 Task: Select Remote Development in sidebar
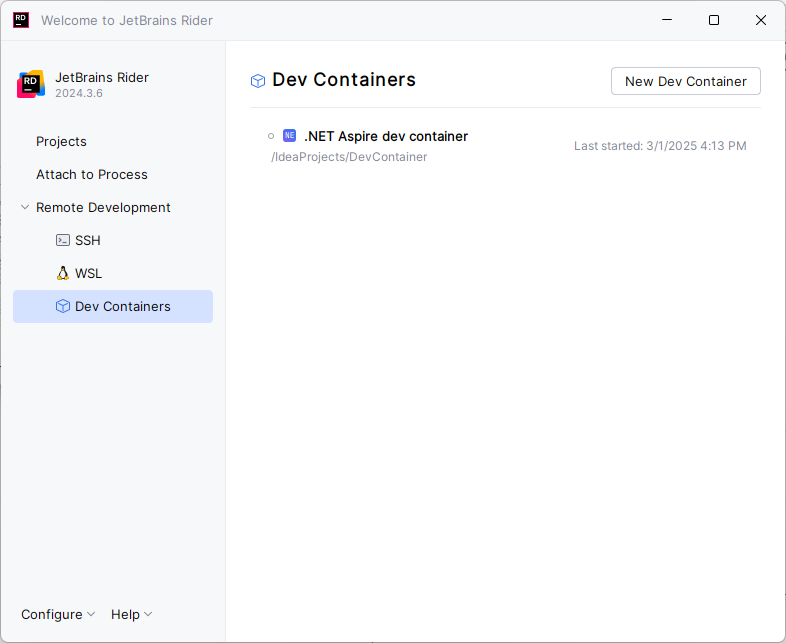coord(103,207)
